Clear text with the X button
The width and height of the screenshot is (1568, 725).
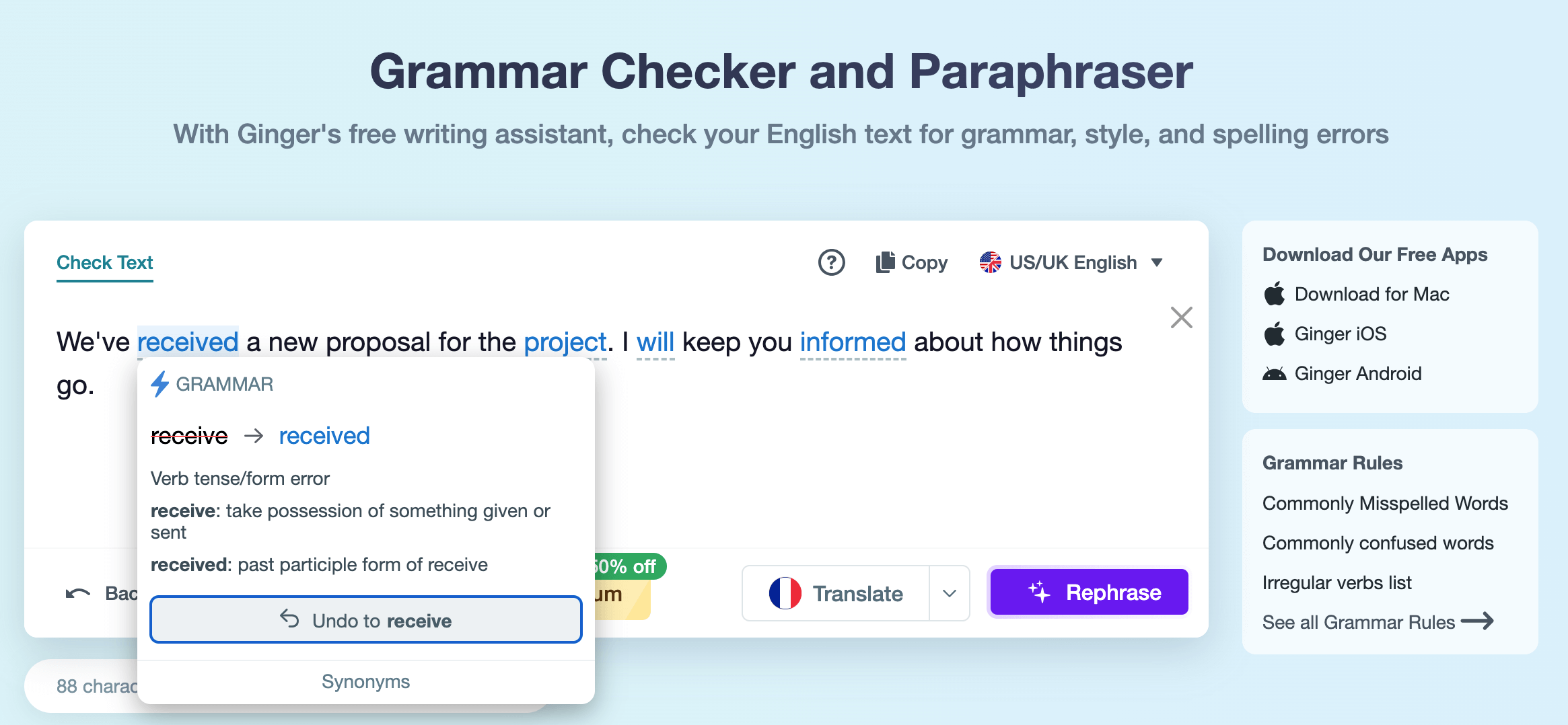coord(1181,317)
